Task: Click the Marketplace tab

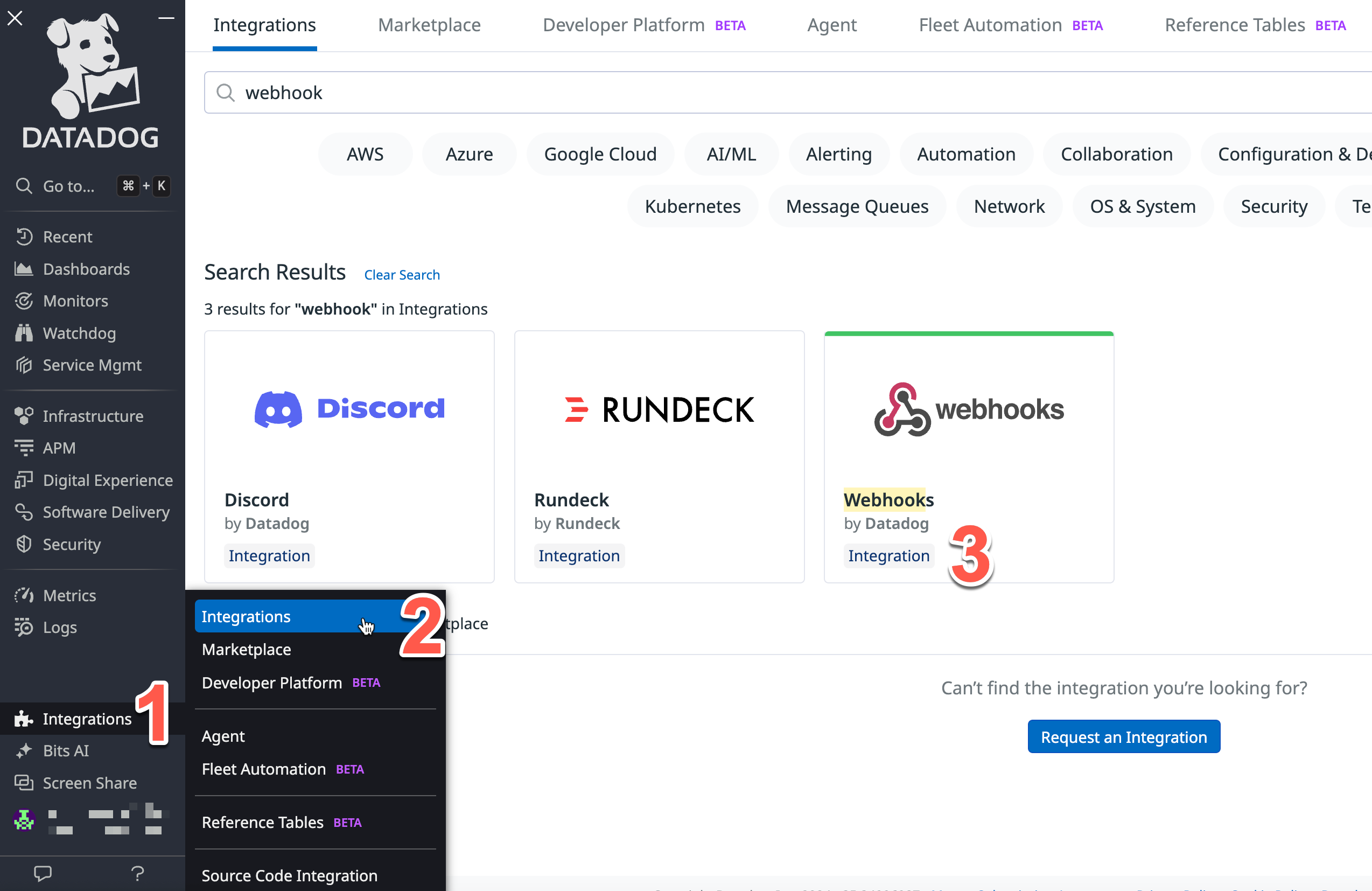Action: pyautogui.click(x=429, y=25)
